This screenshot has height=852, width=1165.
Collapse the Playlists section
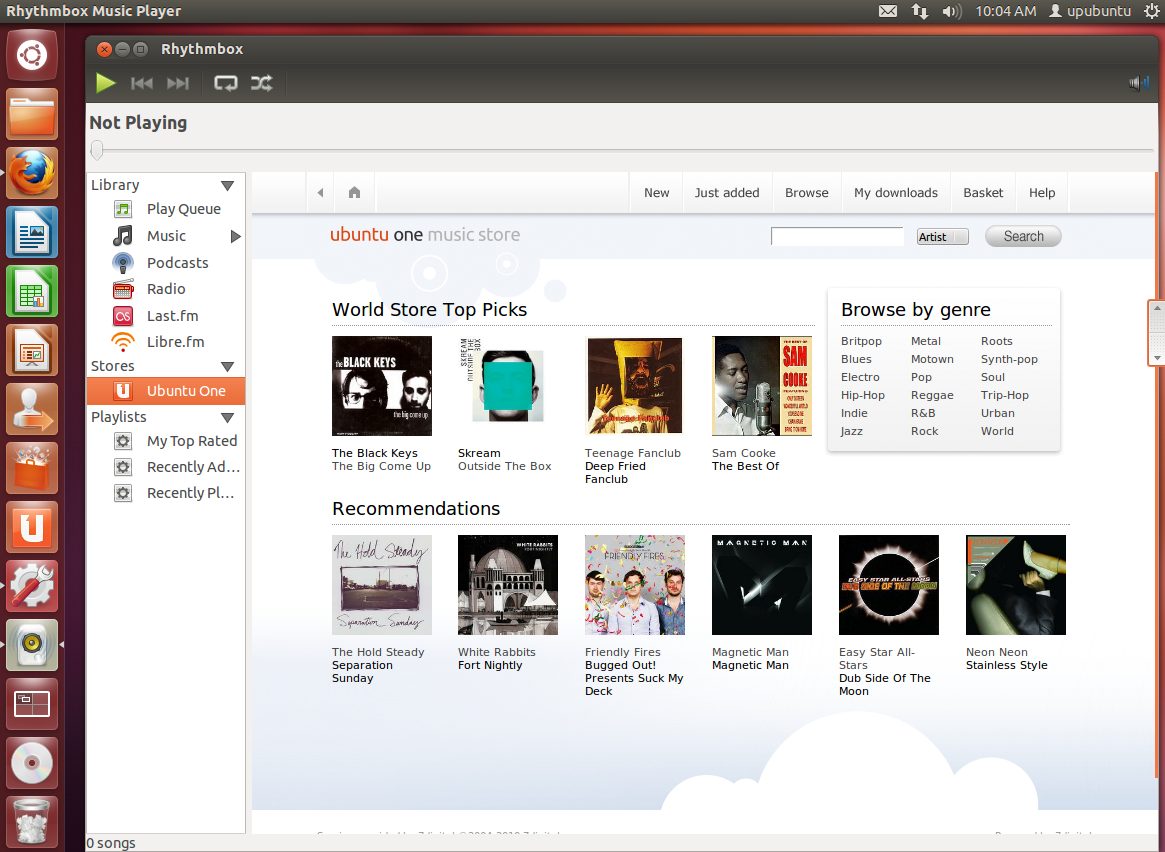227,417
